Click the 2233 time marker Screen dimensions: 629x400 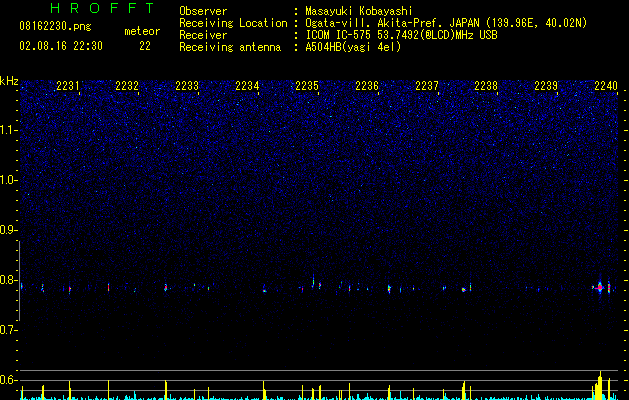[x=187, y=86]
